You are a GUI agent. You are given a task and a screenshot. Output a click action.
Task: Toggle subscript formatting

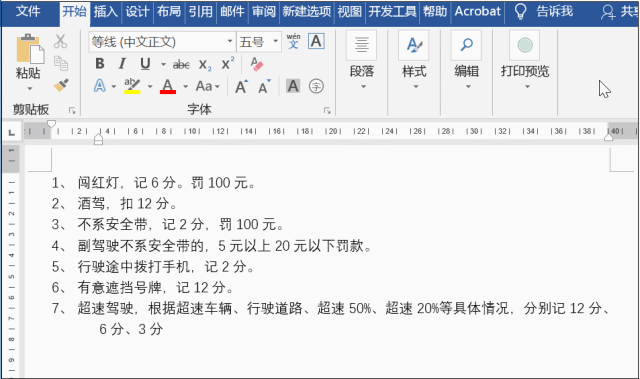205,64
